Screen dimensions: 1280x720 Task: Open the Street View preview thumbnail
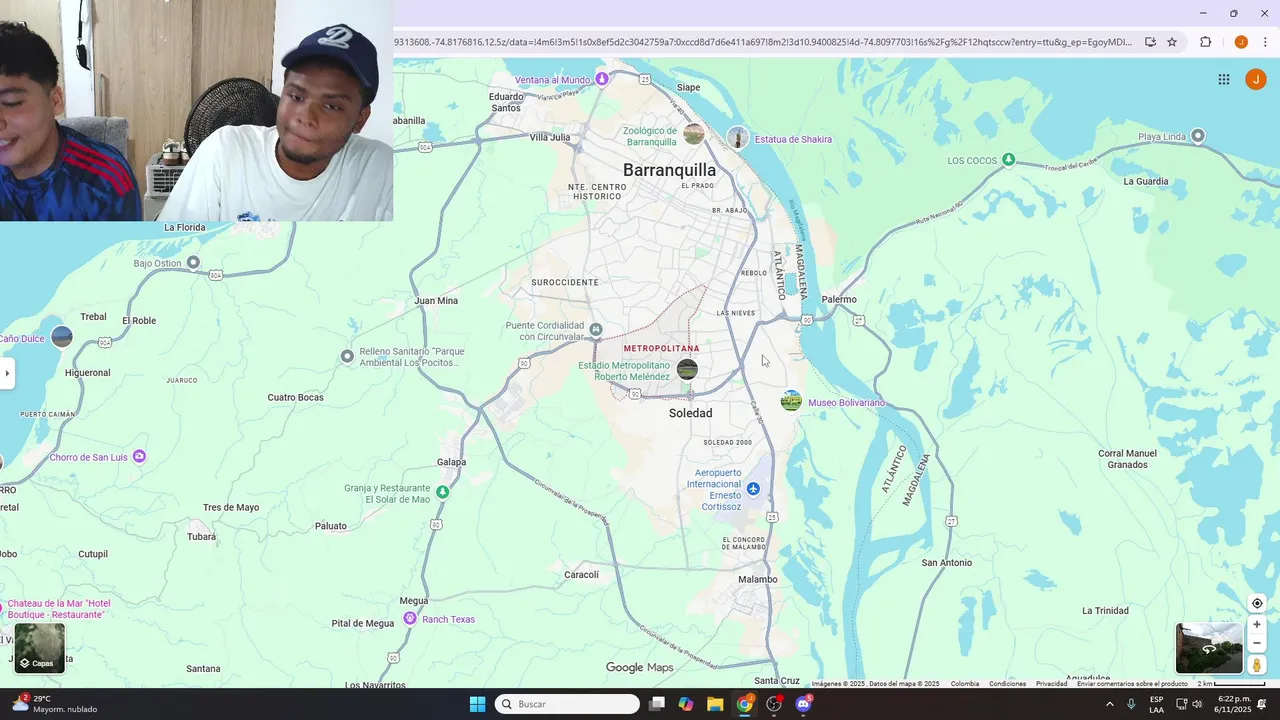1209,648
